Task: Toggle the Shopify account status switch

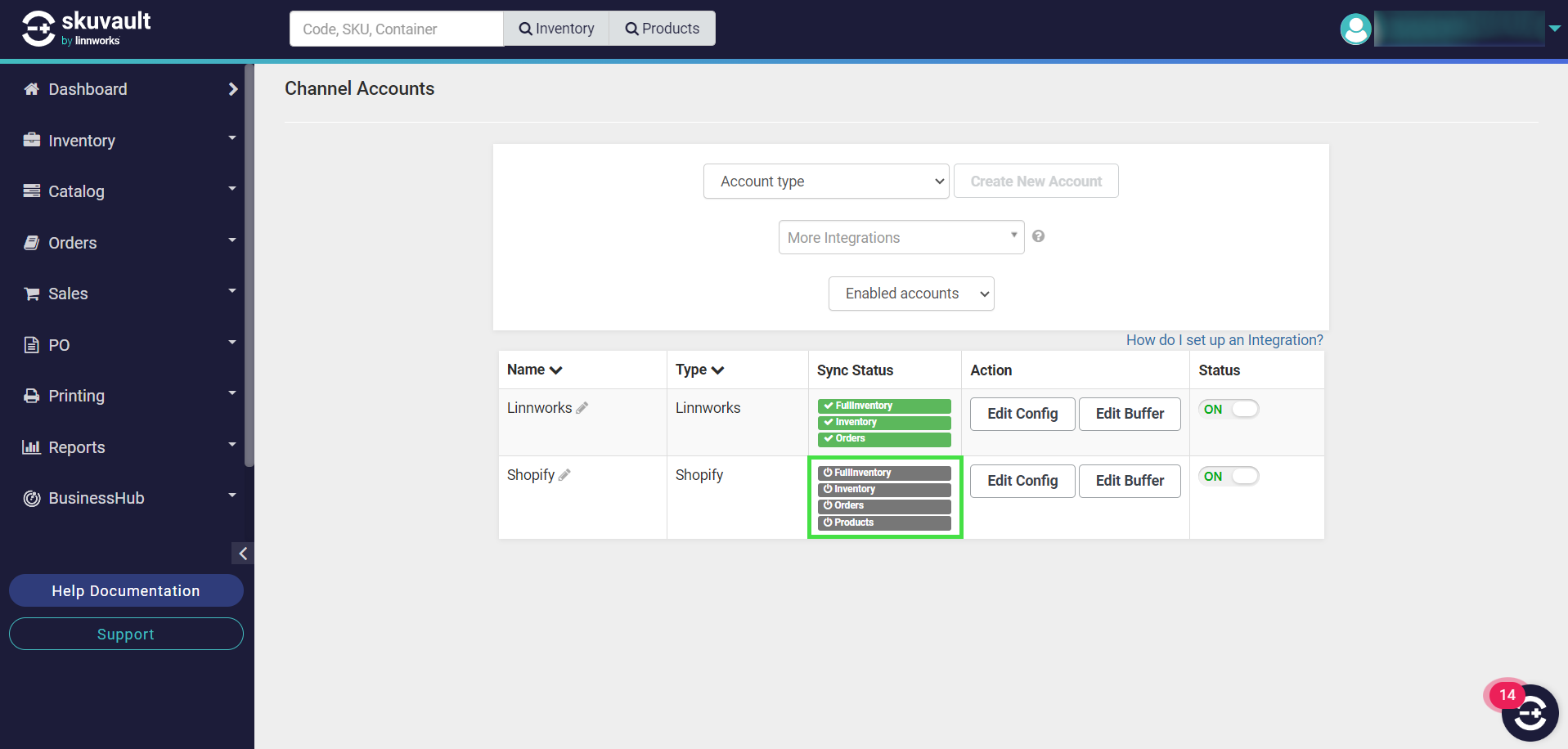Action: 1229,476
